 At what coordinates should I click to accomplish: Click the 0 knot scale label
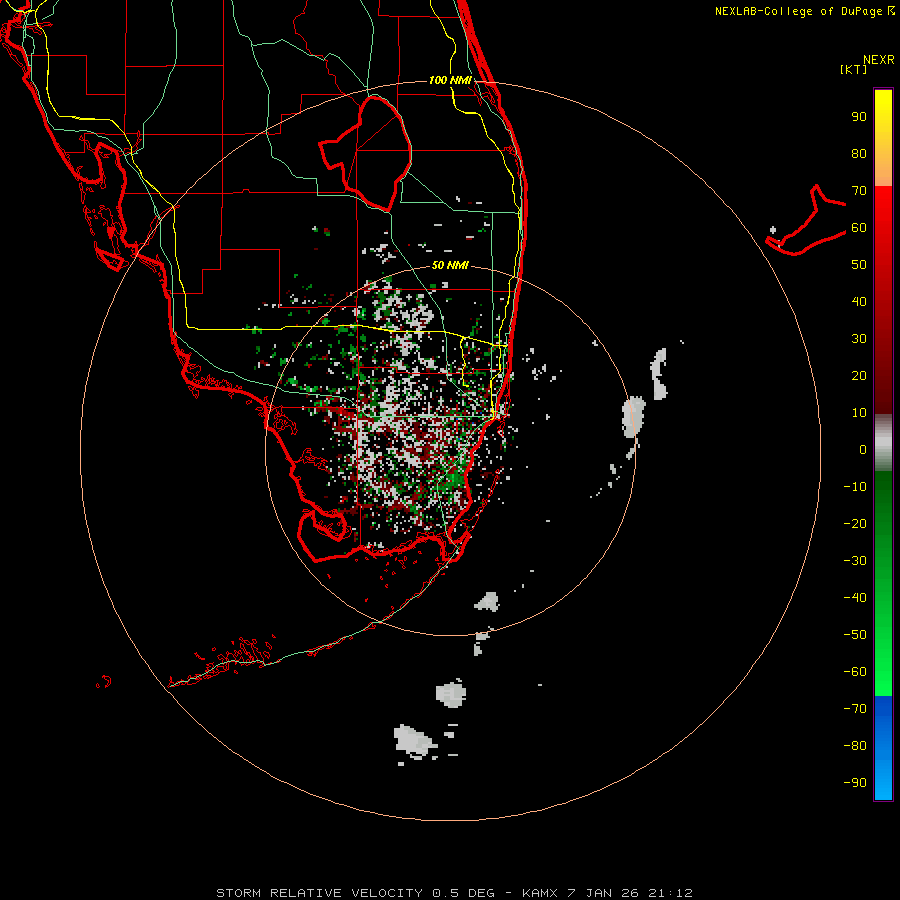coord(863,450)
